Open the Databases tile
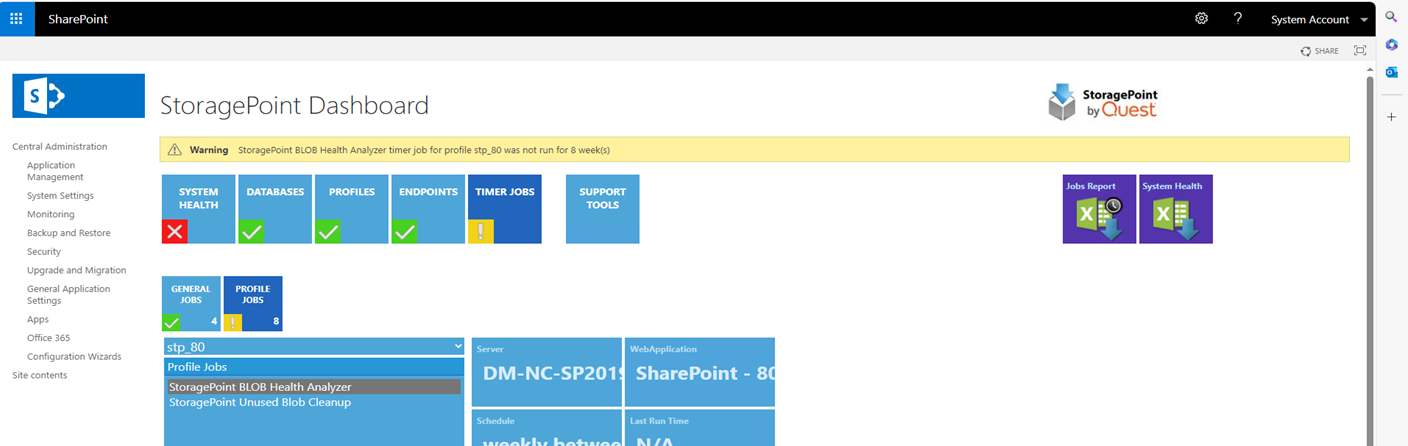The width and height of the screenshot is (1408, 446). 275,209
